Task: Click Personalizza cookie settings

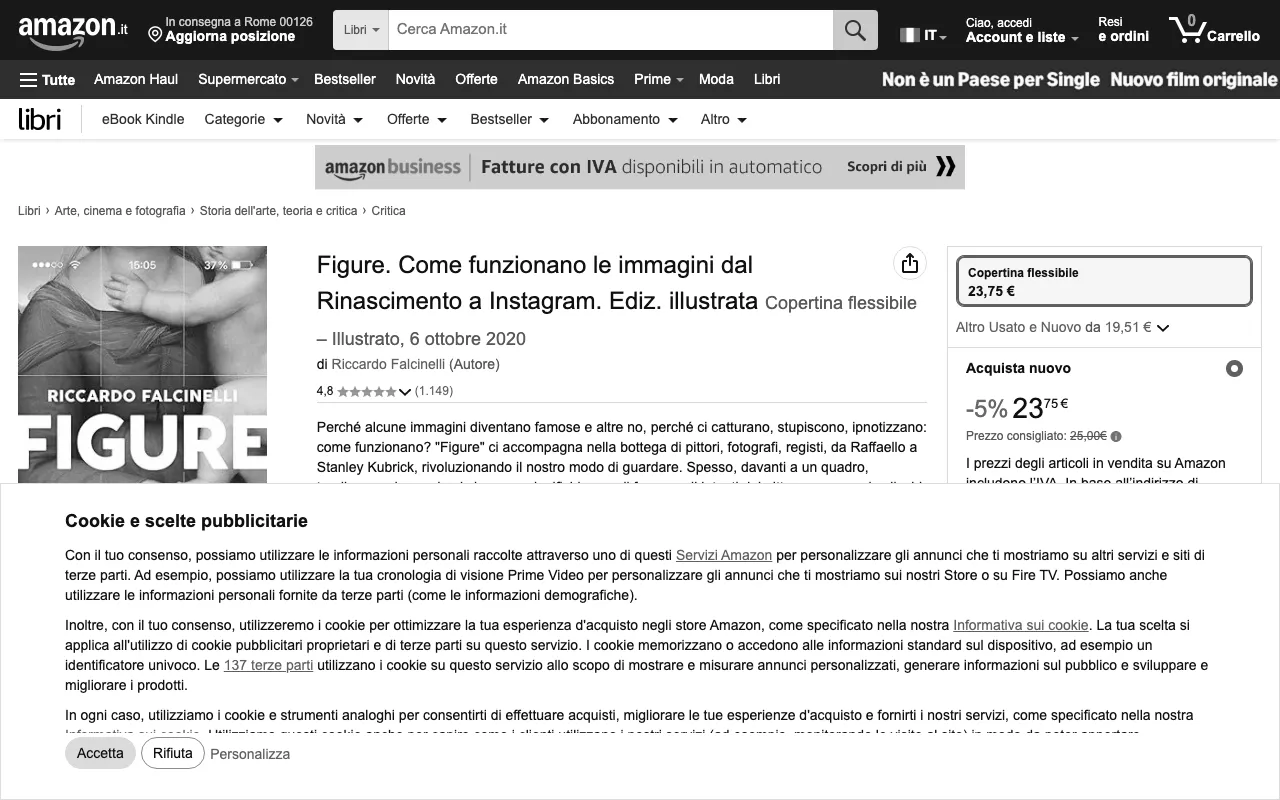Action: [250, 754]
